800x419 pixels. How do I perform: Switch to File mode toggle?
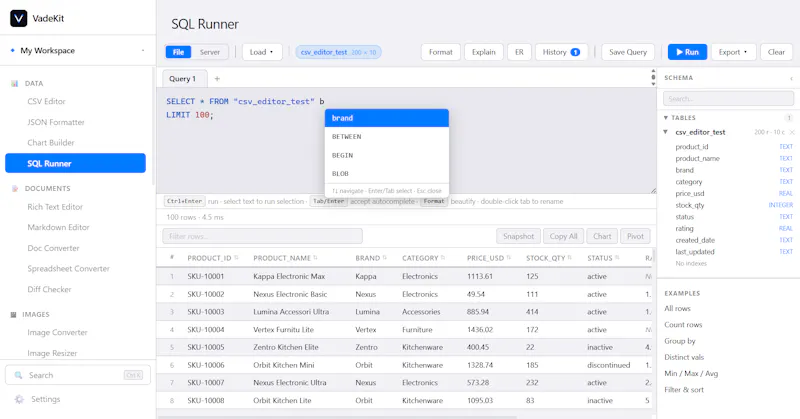coord(178,52)
